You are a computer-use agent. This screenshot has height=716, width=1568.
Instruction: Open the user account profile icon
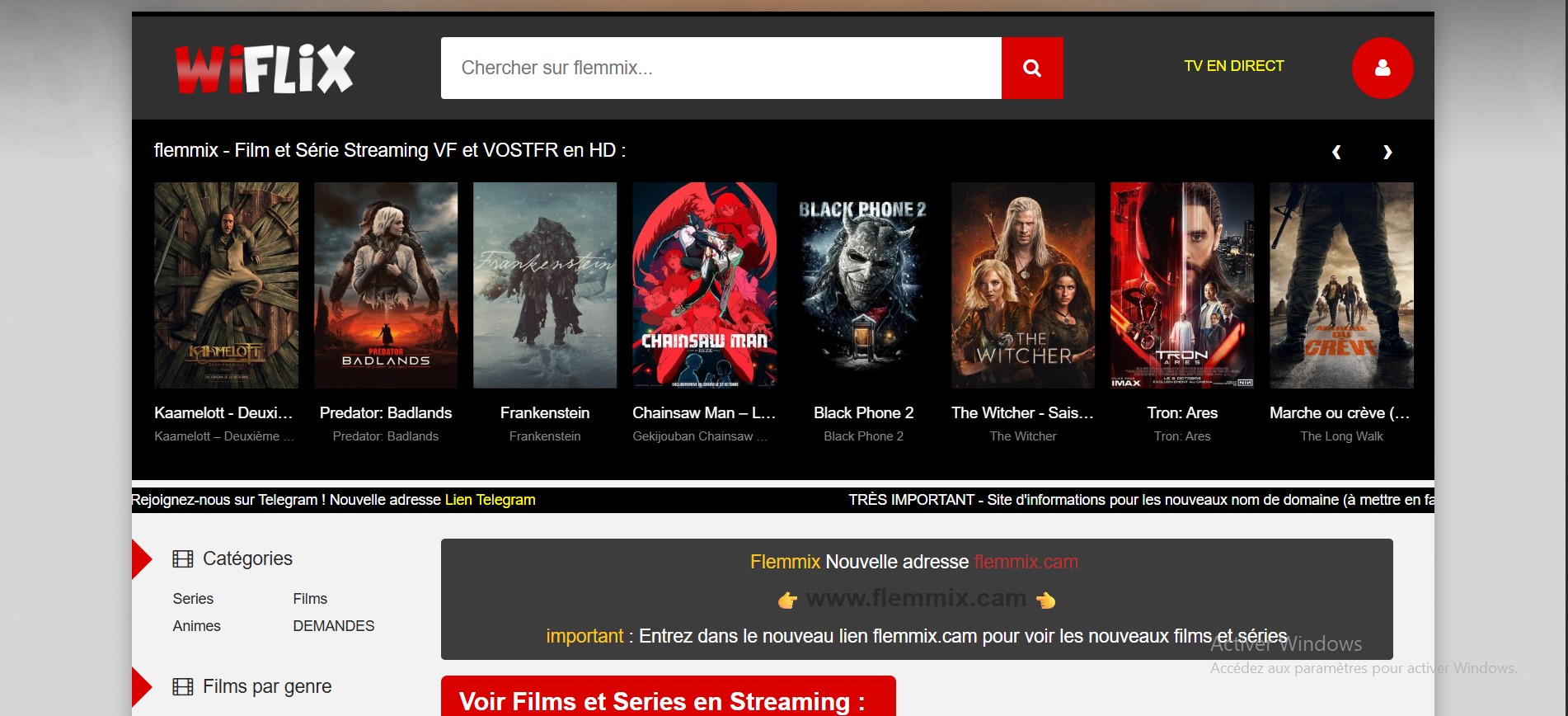(x=1382, y=68)
